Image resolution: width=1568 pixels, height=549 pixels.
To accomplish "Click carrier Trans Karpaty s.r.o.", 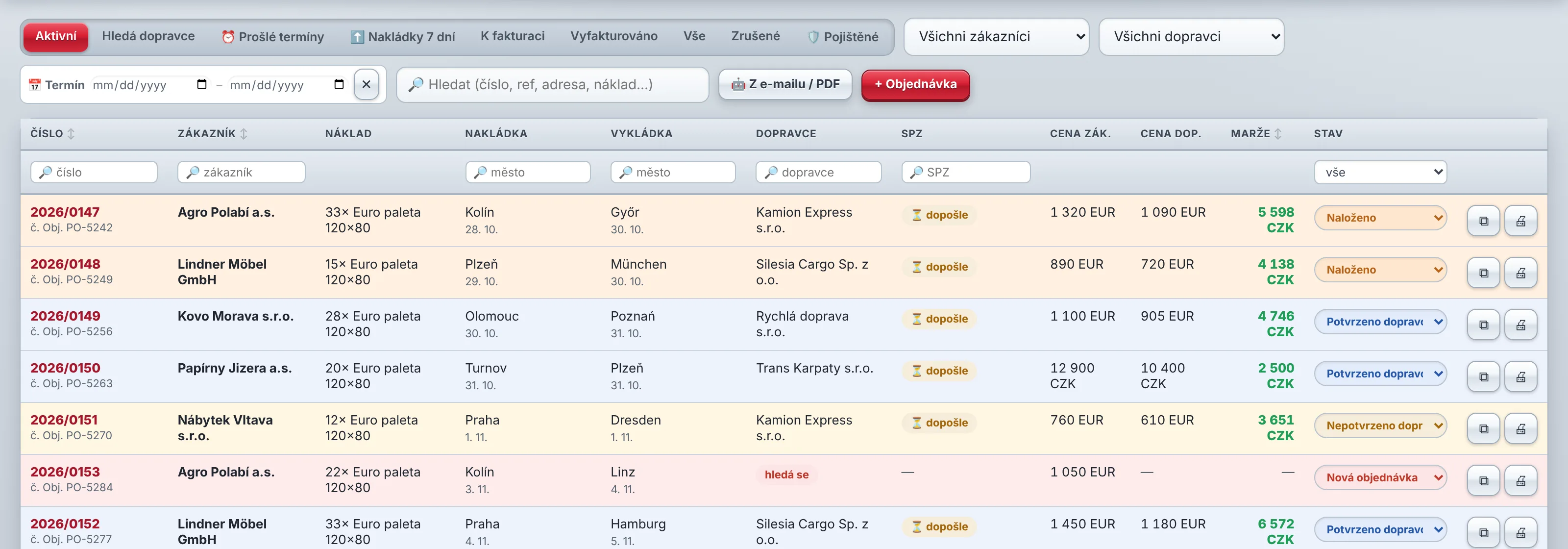I will click(x=814, y=368).
